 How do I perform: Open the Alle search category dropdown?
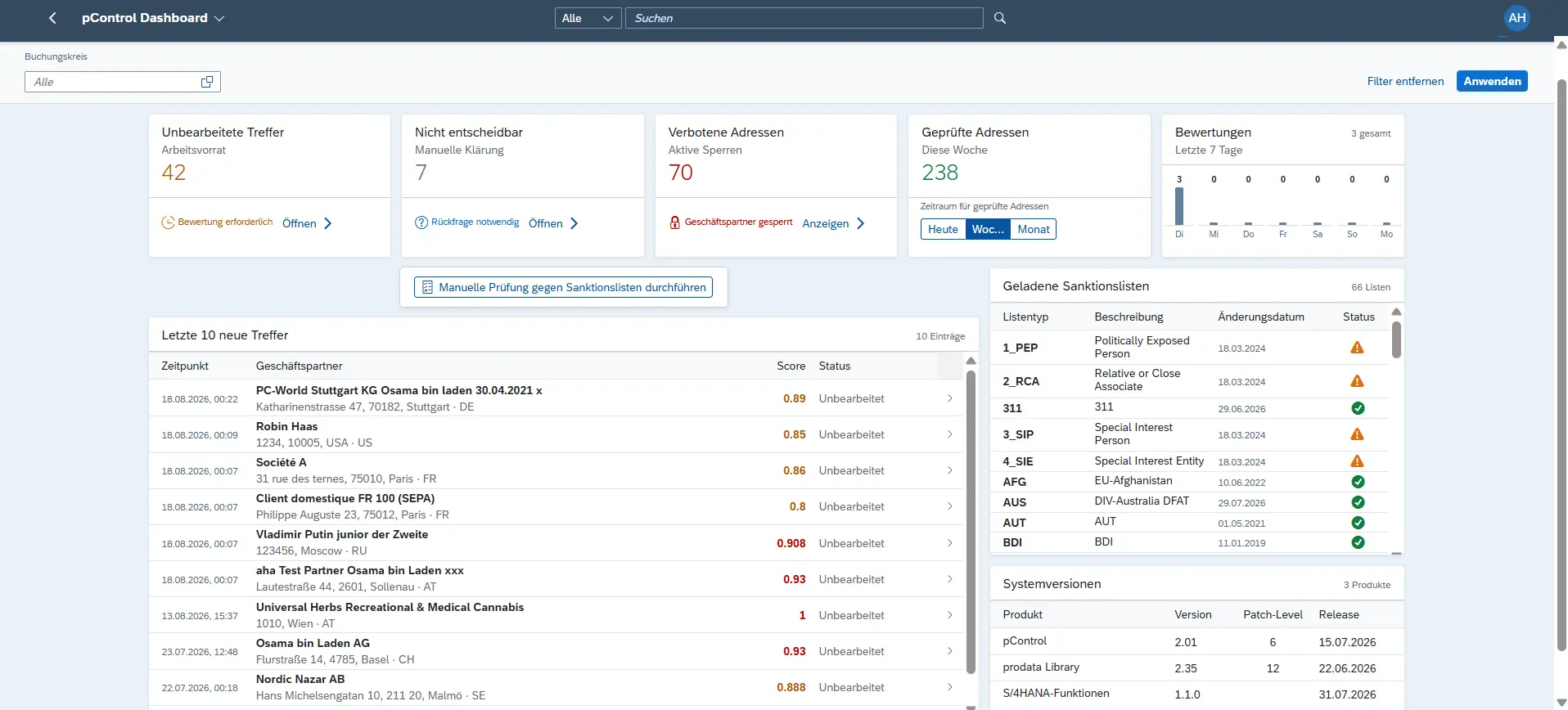coord(588,18)
